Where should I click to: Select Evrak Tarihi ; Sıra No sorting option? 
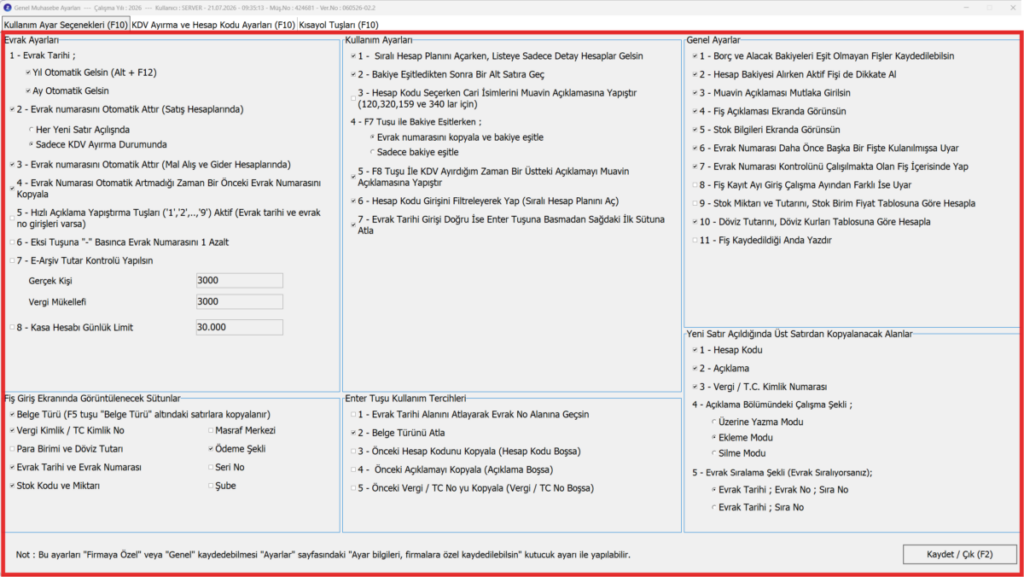click(714, 507)
